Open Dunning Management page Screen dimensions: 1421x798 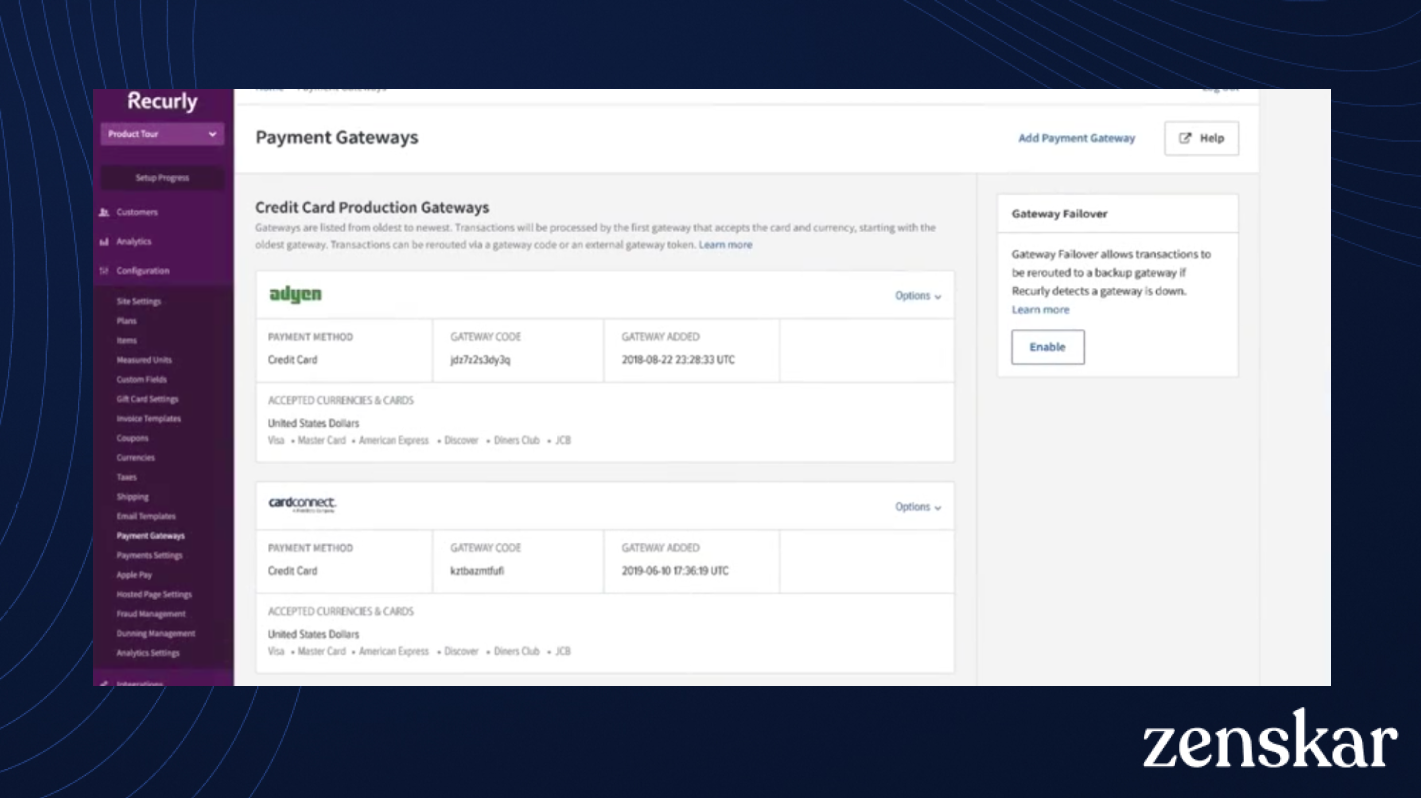(156, 633)
